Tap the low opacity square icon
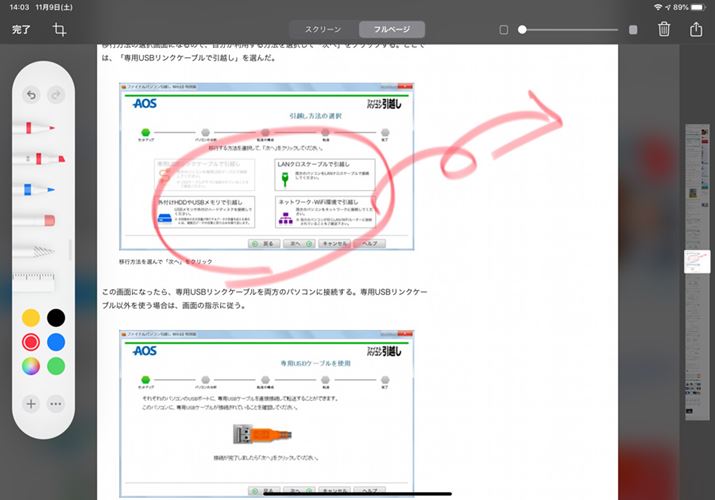The image size is (715, 500). [x=503, y=30]
